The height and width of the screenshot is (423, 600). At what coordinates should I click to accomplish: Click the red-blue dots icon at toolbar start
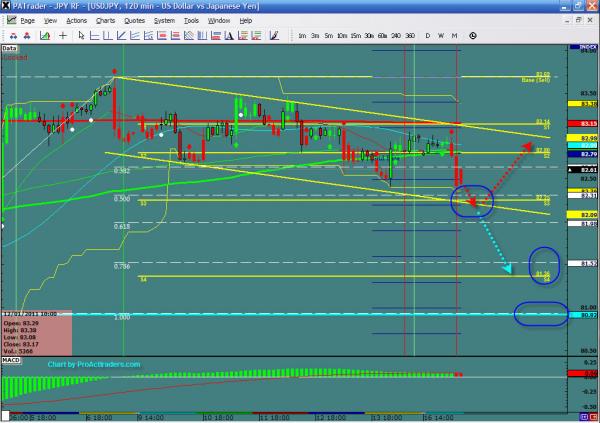pos(11,35)
